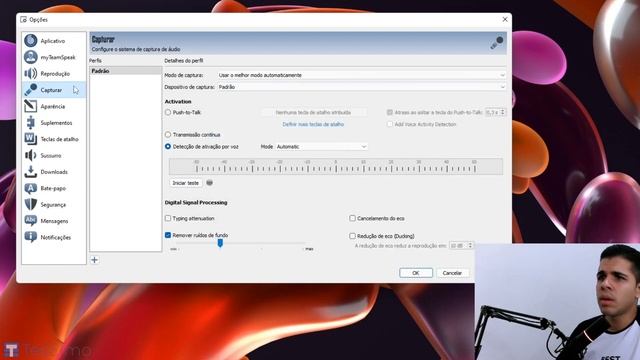This screenshot has height=360, width=640.
Task: Click the Segurança shield icon
Action: [x=31, y=204]
